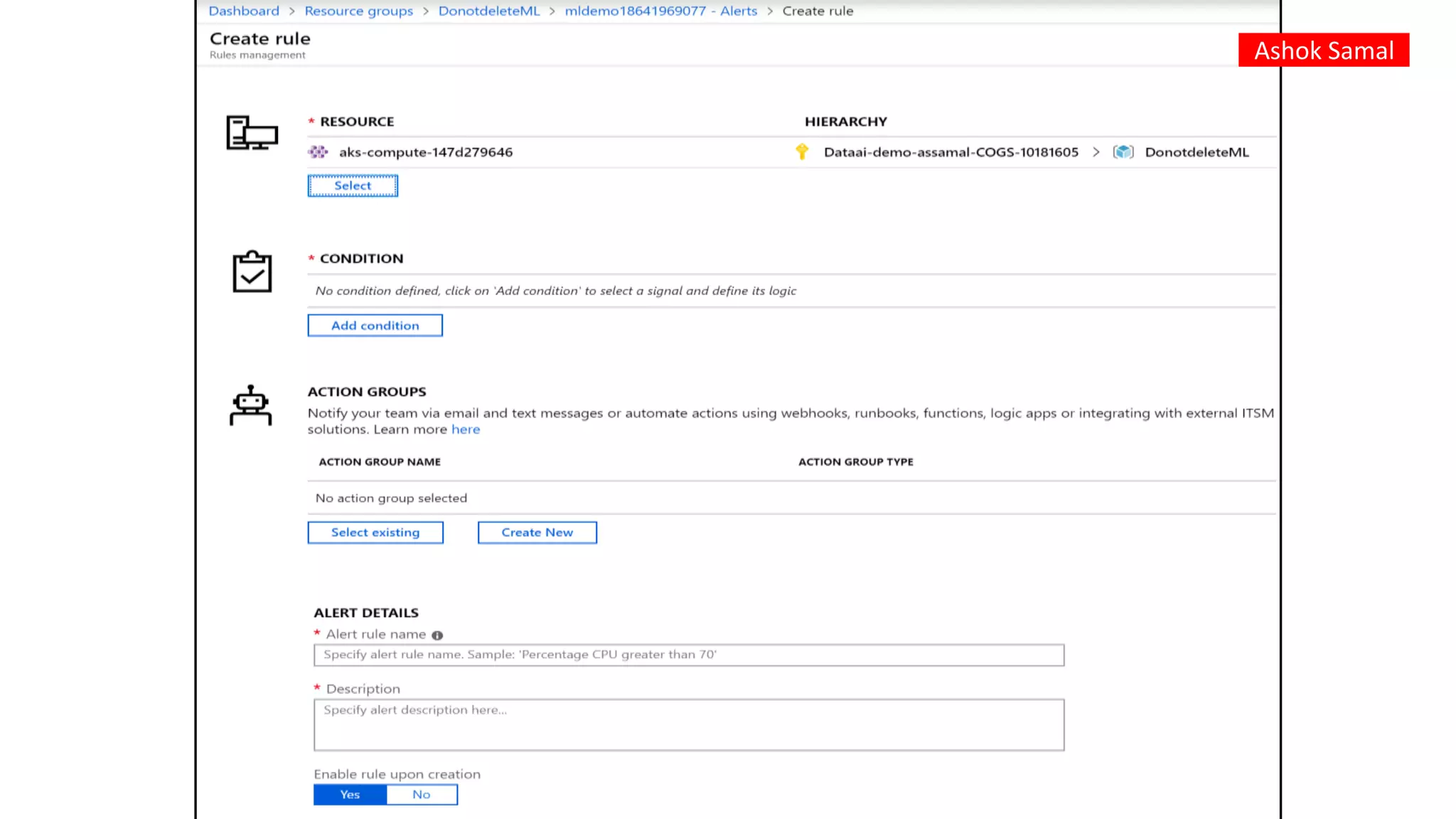Click the Create New action group button
Viewport: 1456px width, 819px height.
(537, 532)
